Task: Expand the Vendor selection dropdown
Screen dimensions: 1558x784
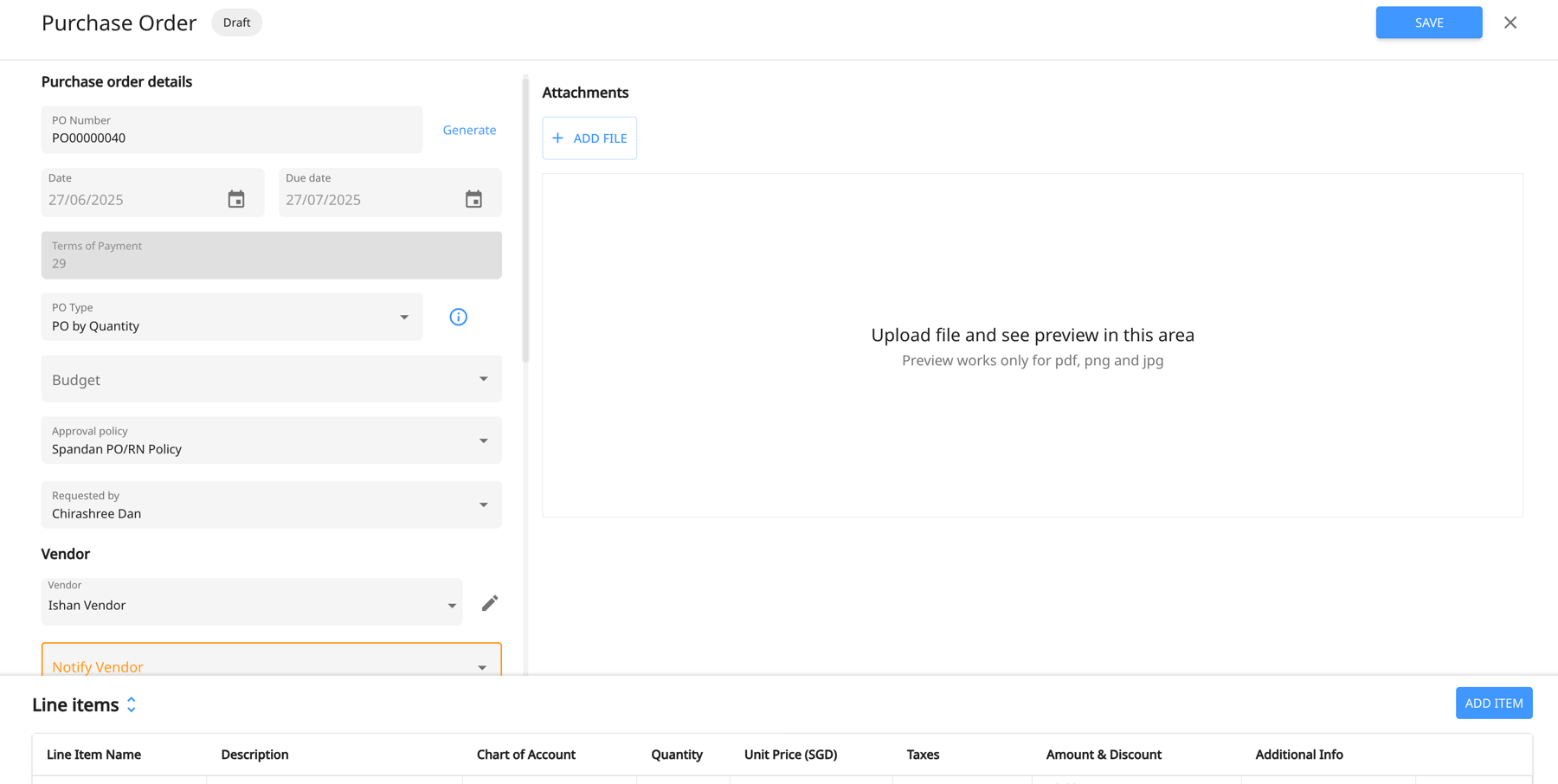Action: (451, 604)
